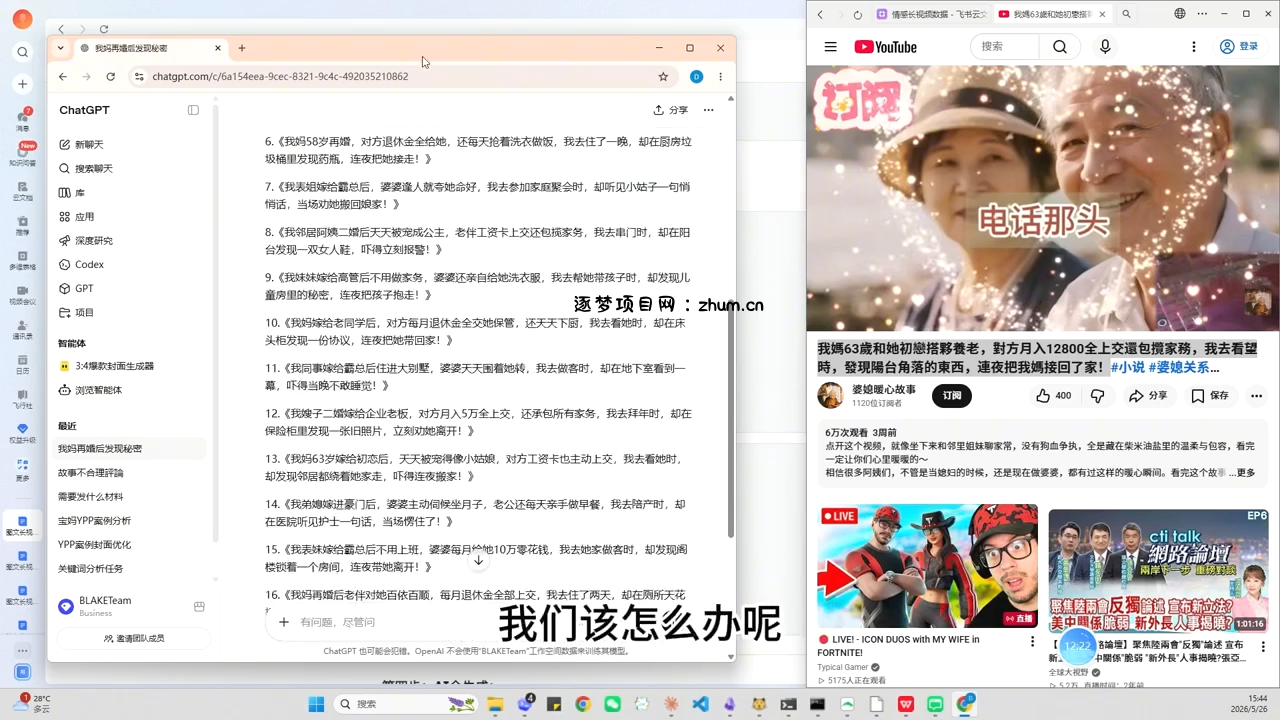Select the 情感长视频数据 browser tab
Image resolution: width=1280 pixels, height=720 pixels.
pyautogui.click(x=932, y=14)
